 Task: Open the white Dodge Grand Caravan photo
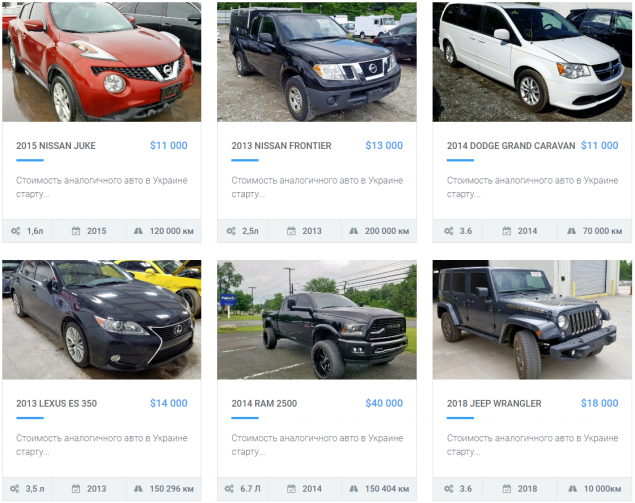tap(532, 62)
